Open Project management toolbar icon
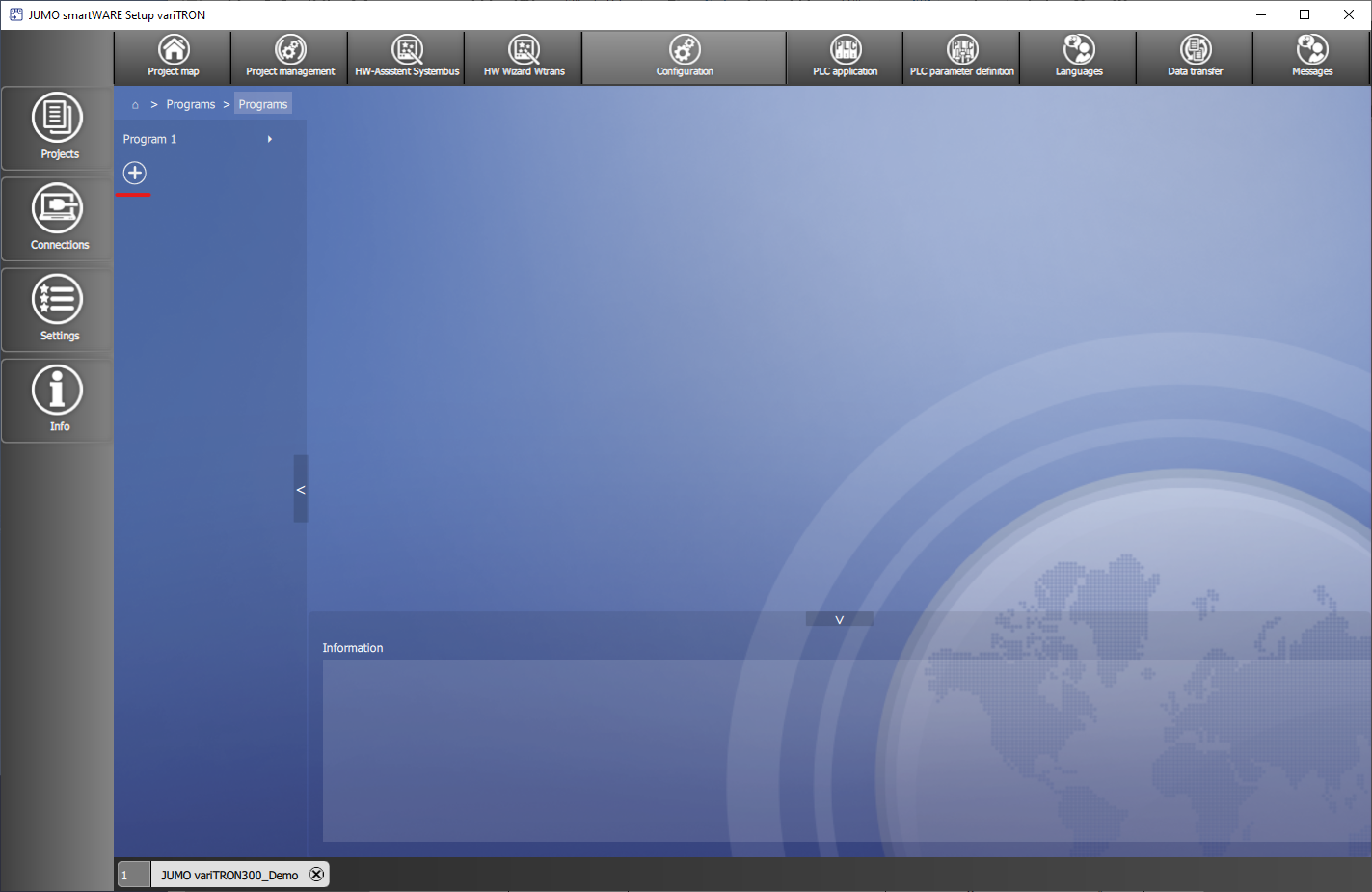This screenshot has width=1372, height=892. coord(290,57)
